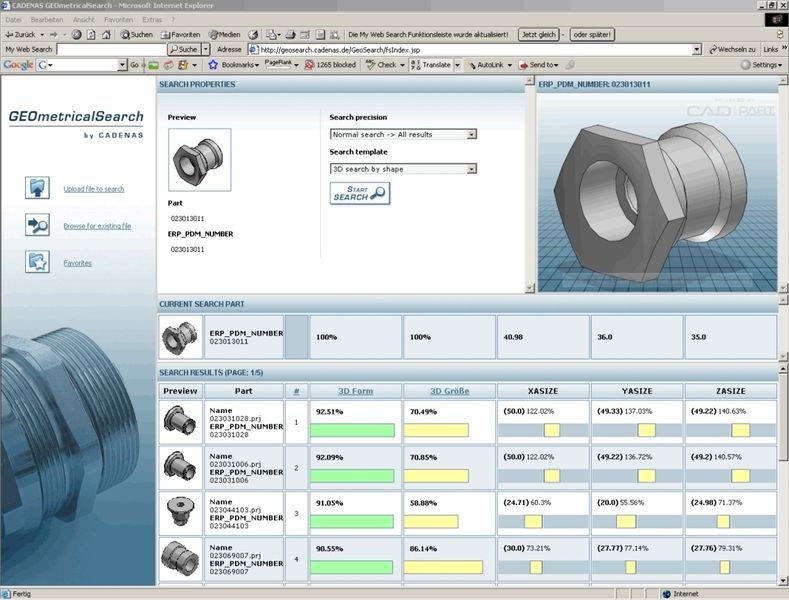
Task: Open the Search precision dropdown
Action: pyautogui.click(x=471, y=134)
